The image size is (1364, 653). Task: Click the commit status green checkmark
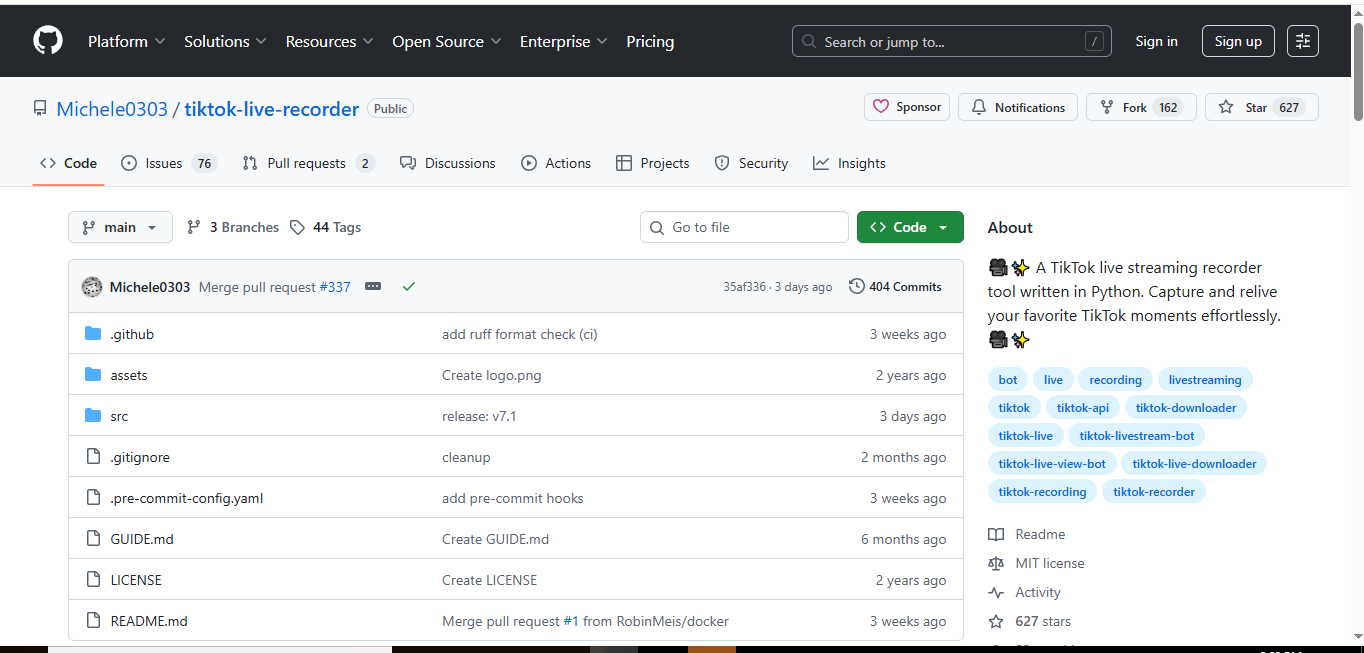click(409, 287)
